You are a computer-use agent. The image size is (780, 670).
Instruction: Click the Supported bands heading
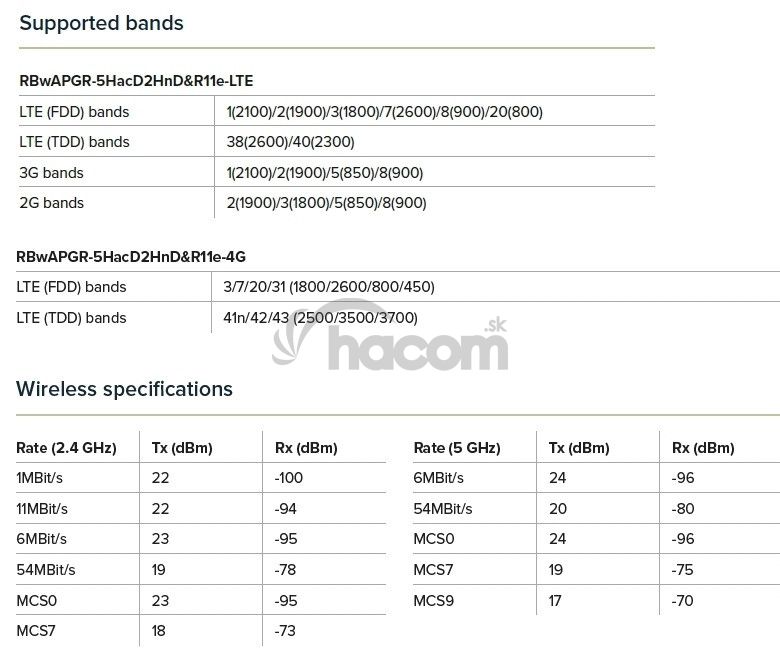pos(102,23)
